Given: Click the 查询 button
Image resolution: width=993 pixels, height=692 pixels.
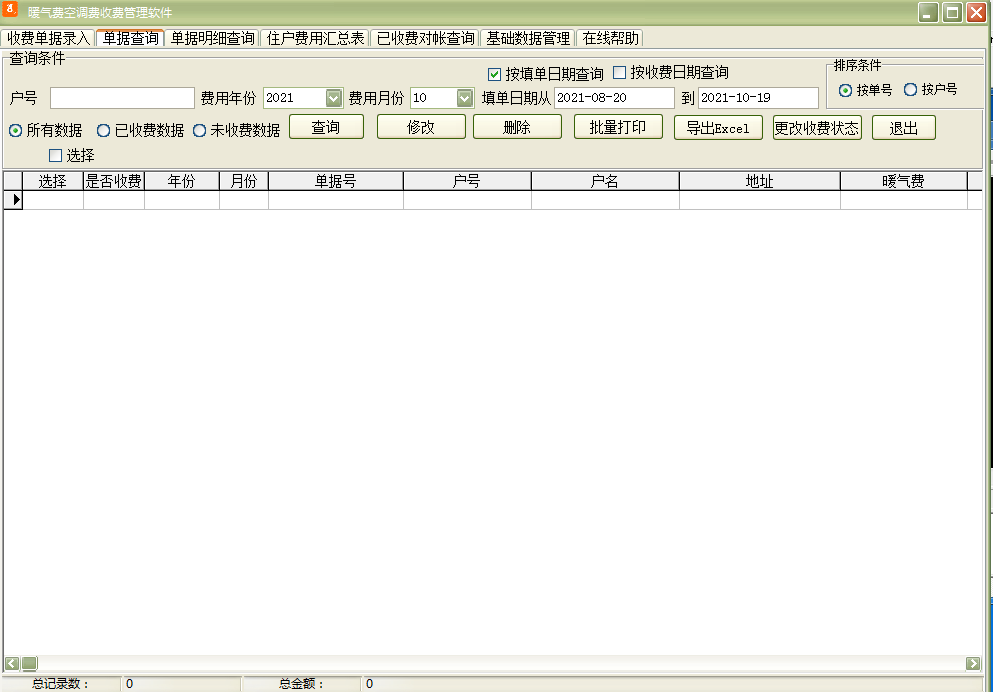Looking at the screenshot, I should tap(326, 127).
